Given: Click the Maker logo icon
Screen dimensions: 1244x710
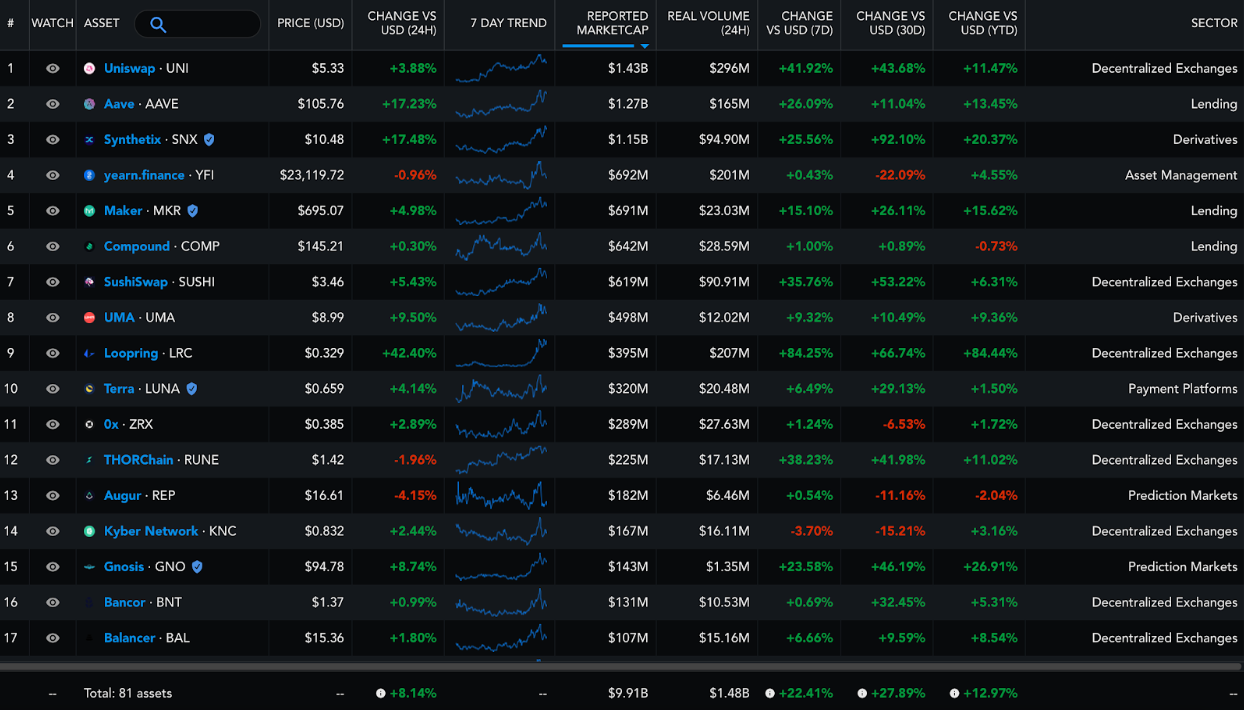Looking at the screenshot, I should point(89,211).
